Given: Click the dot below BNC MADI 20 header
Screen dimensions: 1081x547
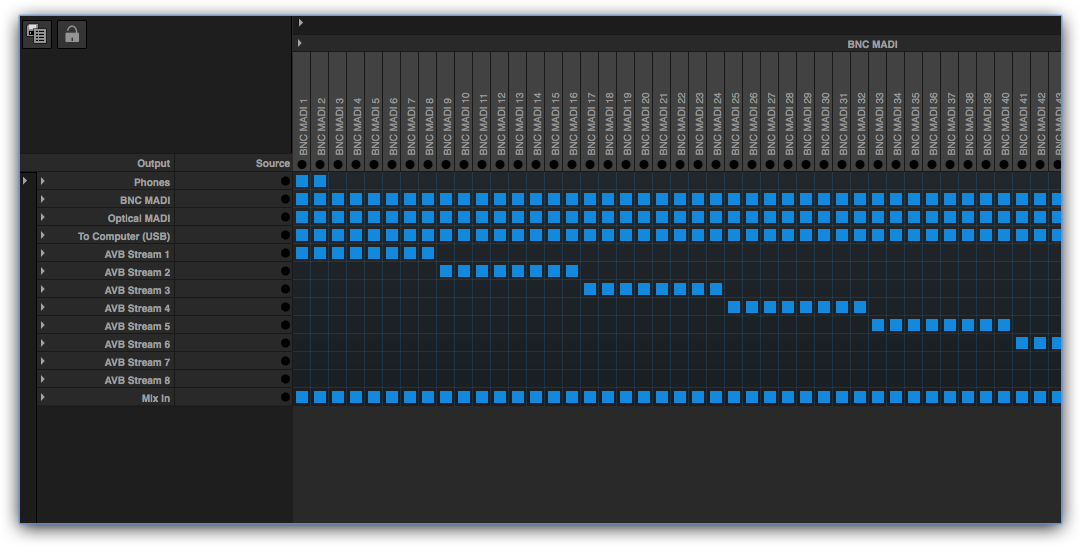Looking at the screenshot, I should coord(644,164).
